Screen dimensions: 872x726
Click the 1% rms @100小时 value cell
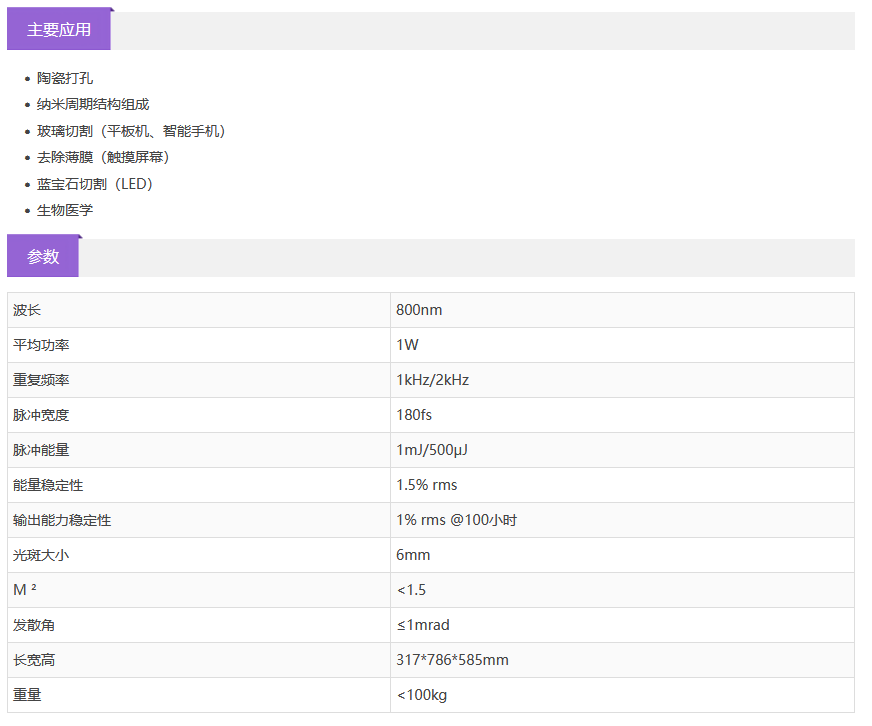coord(456,520)
